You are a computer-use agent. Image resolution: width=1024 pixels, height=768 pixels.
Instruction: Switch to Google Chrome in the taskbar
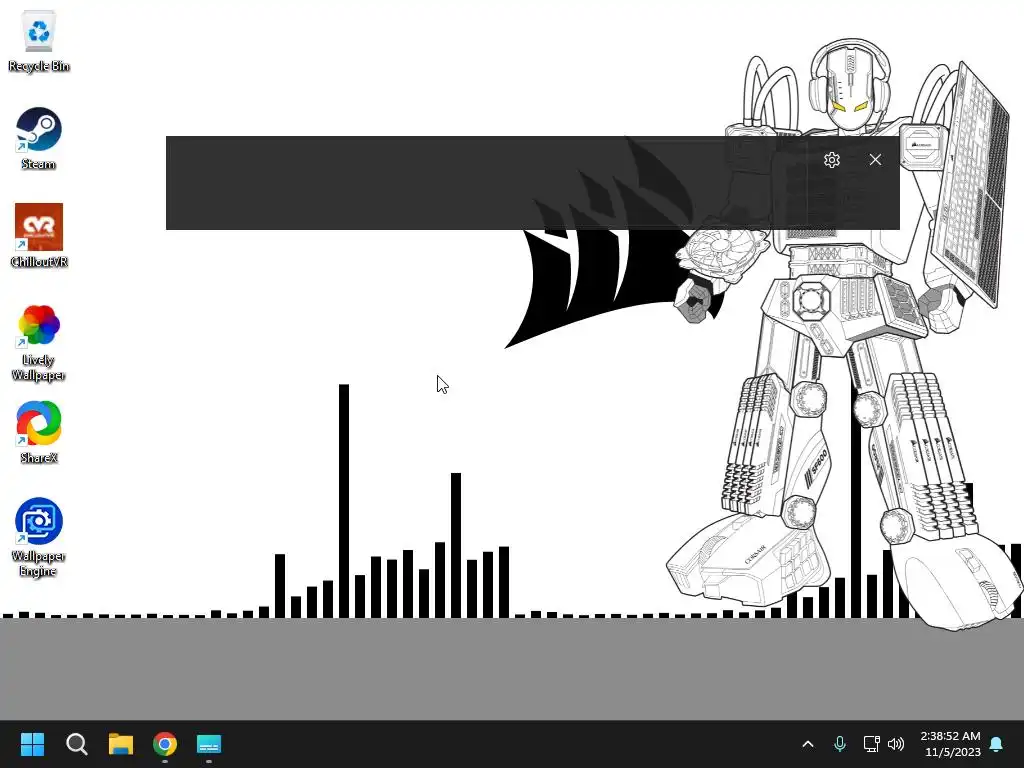tap(165, 744)
